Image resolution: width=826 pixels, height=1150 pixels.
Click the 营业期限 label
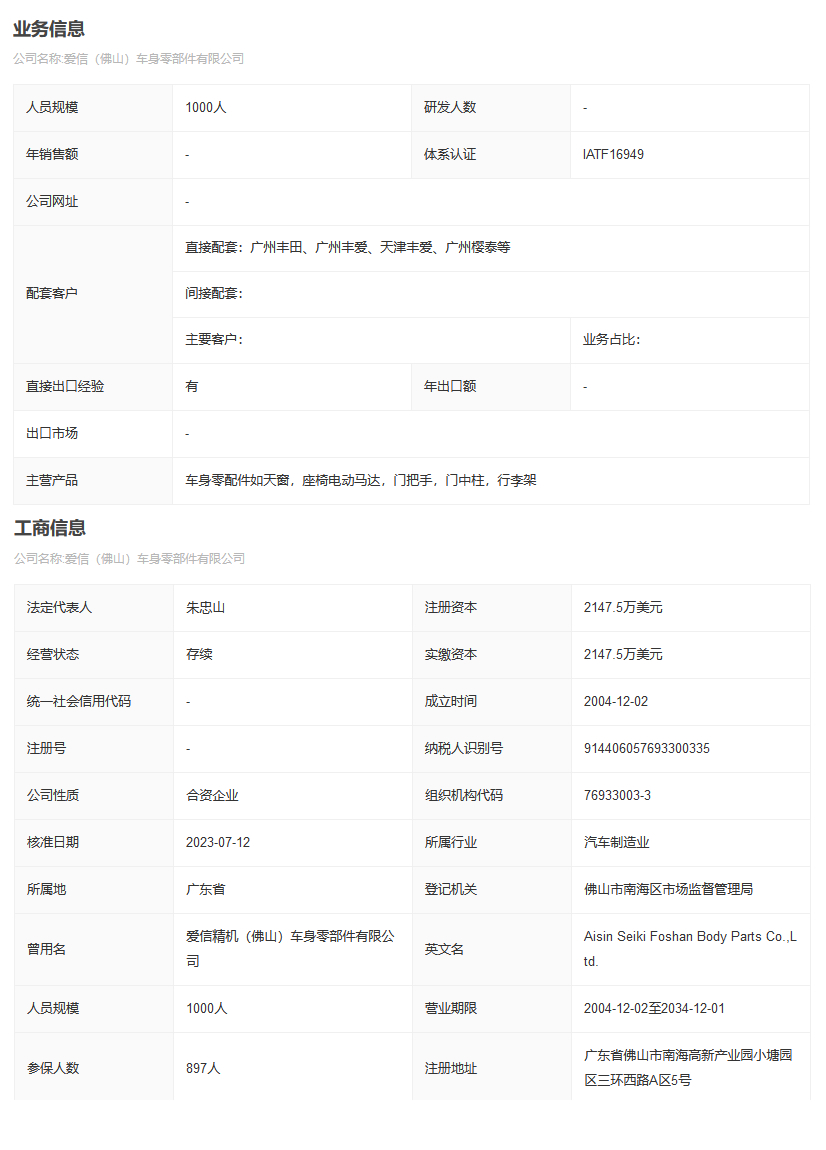(450, 1008)
